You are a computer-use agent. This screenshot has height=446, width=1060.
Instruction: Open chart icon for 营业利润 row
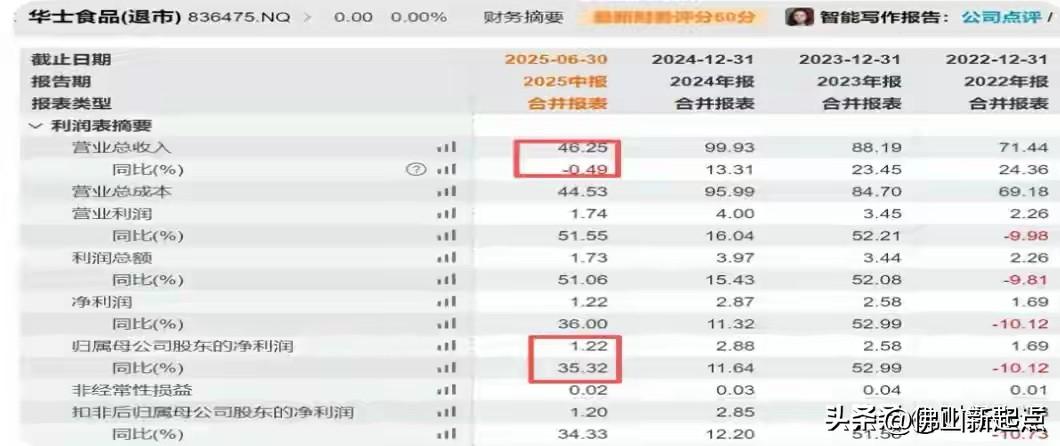tap(446, 214)
